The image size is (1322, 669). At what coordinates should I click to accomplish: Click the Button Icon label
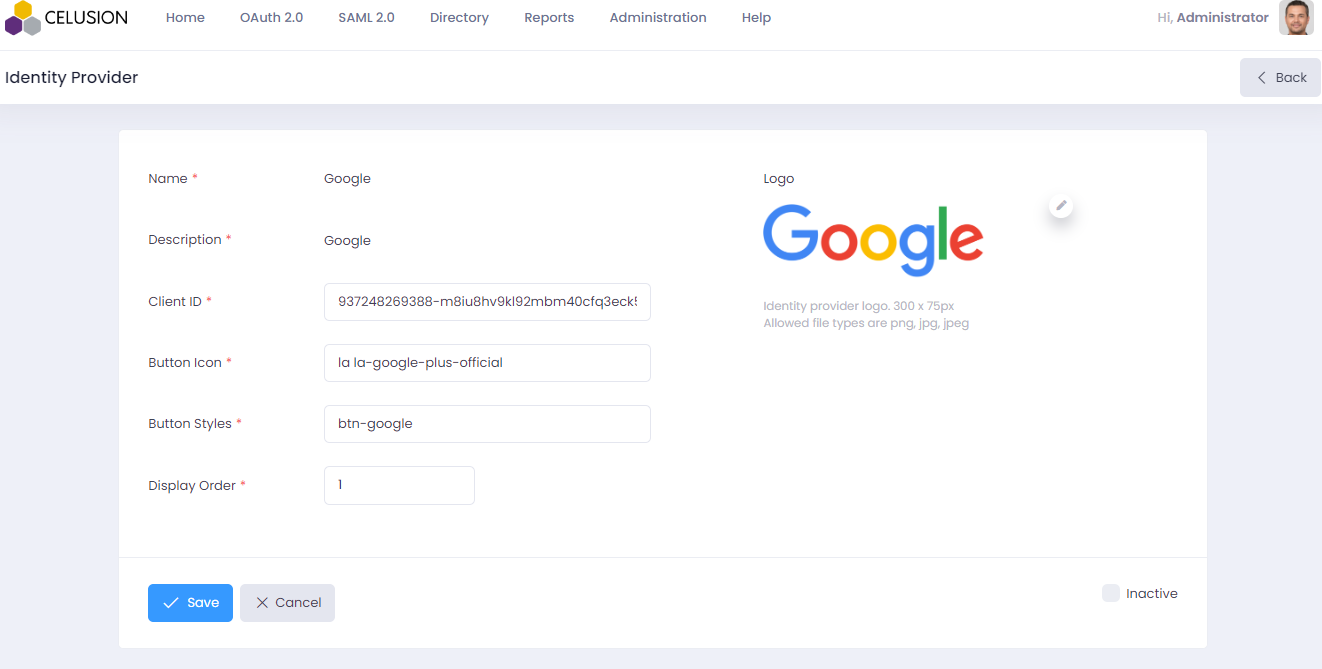185,362
